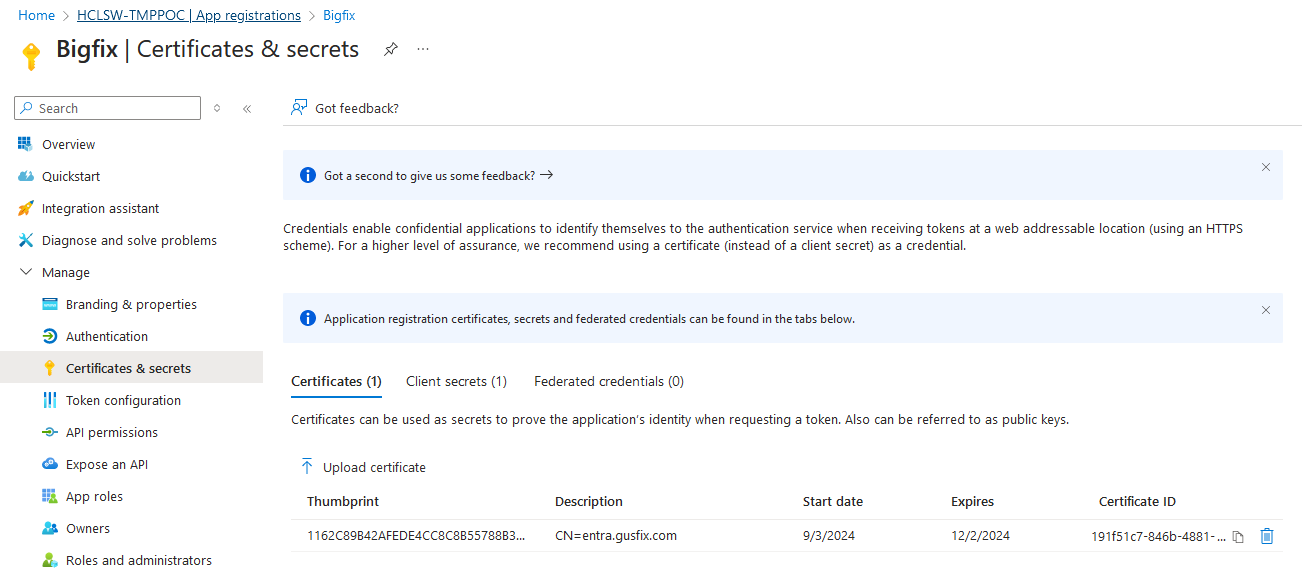Open API permissions in sidebar

111,432
